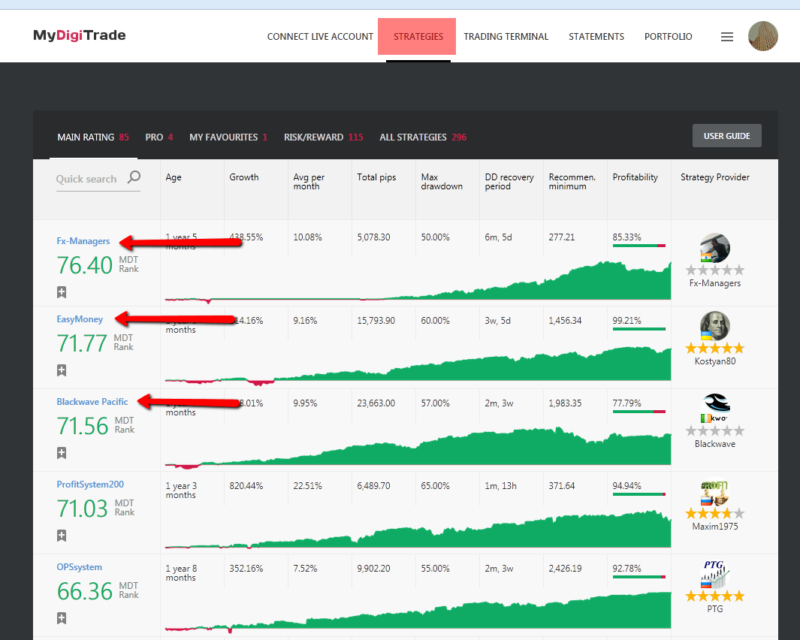Open Risk/Reward tab

(x=323, y=137)
